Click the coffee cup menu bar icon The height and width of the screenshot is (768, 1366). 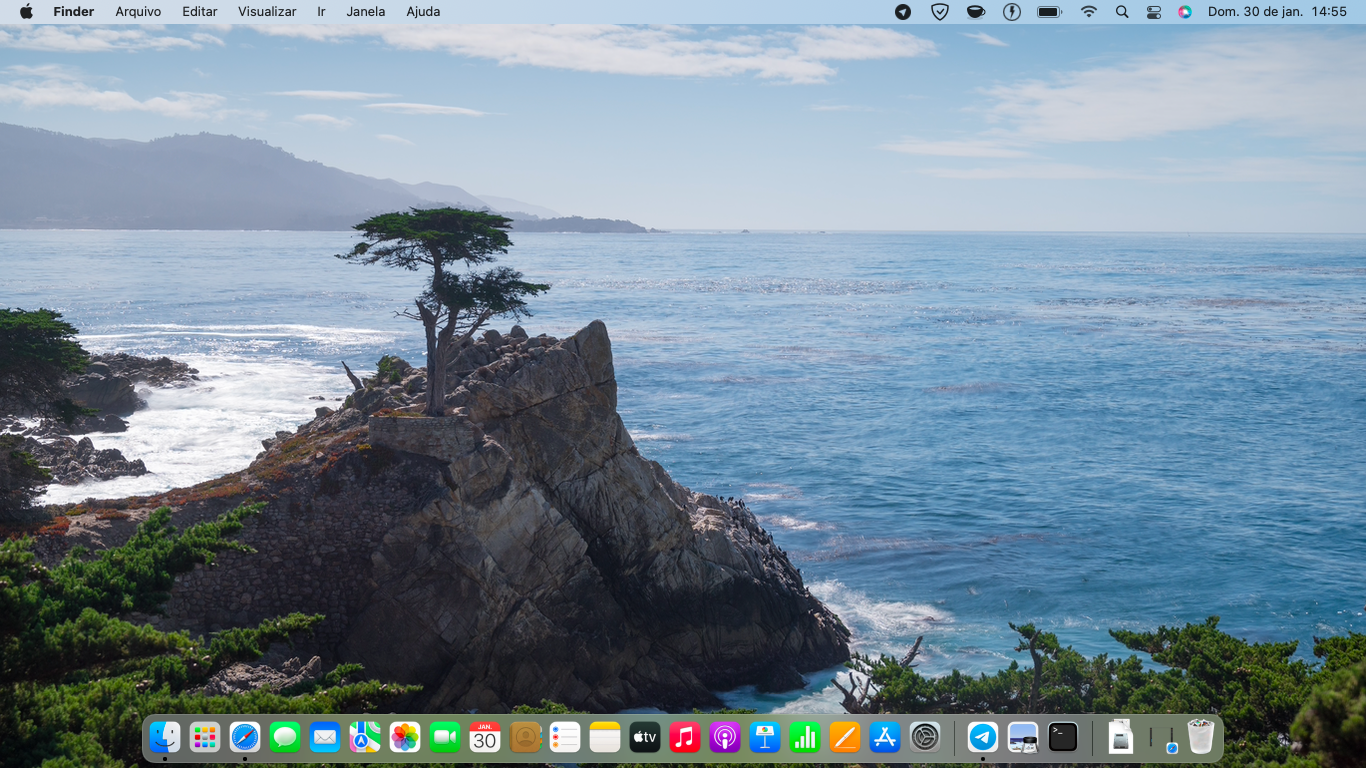(975, 12)
